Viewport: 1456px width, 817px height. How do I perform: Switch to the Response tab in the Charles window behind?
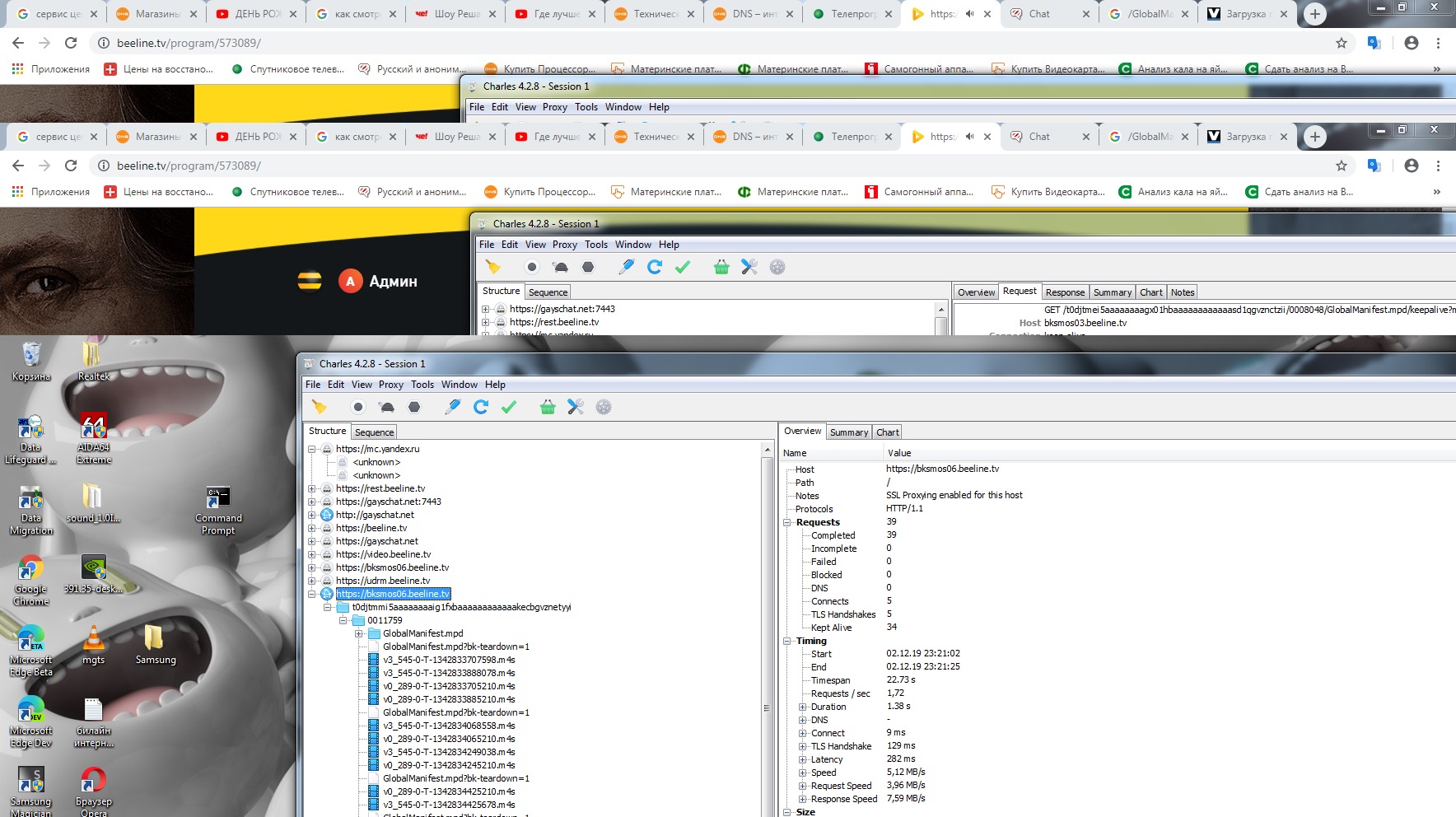pyautogui.click(x=1065, y=292)
